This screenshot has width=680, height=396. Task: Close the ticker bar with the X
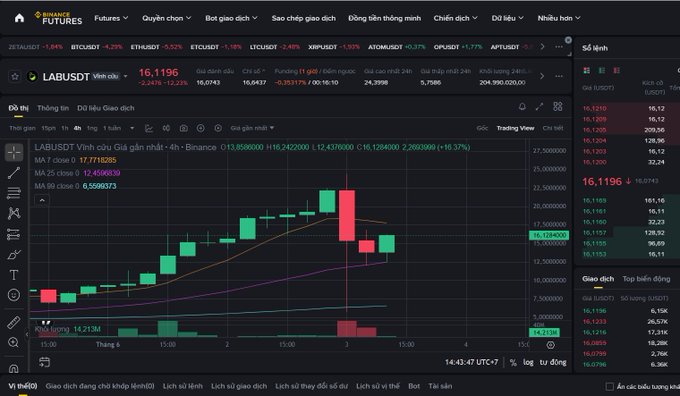click(568, 40)
